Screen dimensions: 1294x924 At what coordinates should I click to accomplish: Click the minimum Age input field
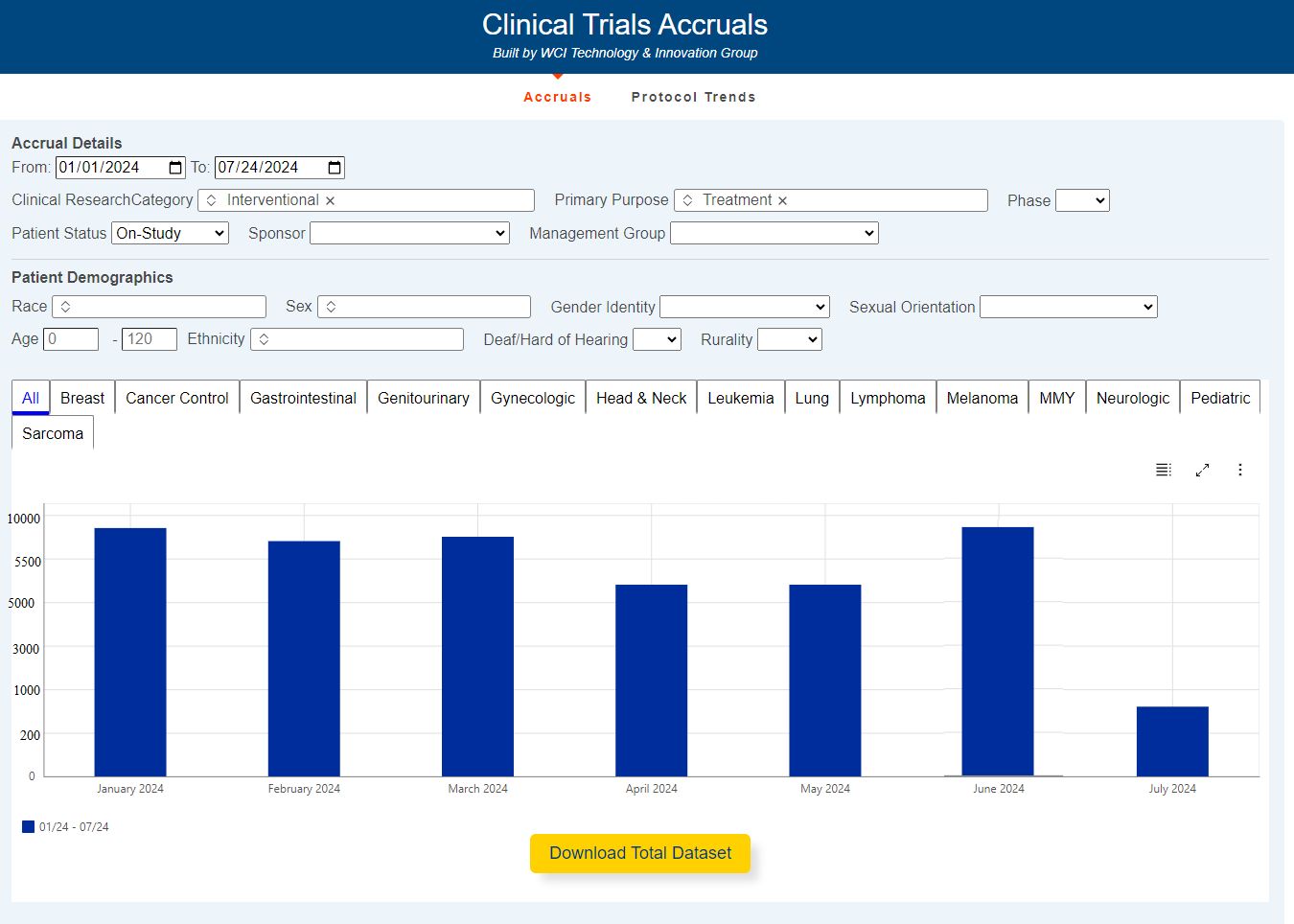71,339
